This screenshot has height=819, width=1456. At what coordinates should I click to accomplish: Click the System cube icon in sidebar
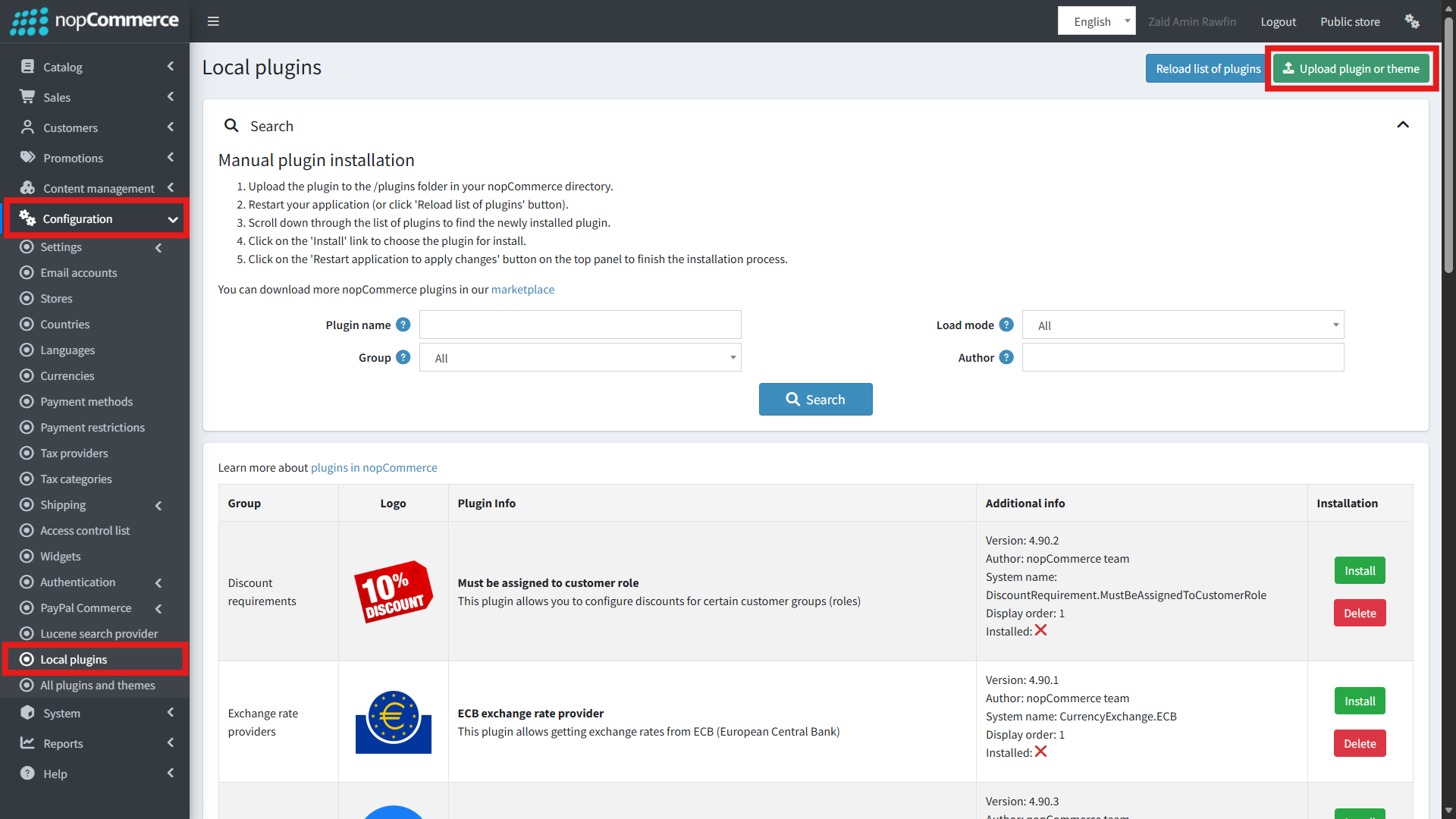[x=27, y=713]
